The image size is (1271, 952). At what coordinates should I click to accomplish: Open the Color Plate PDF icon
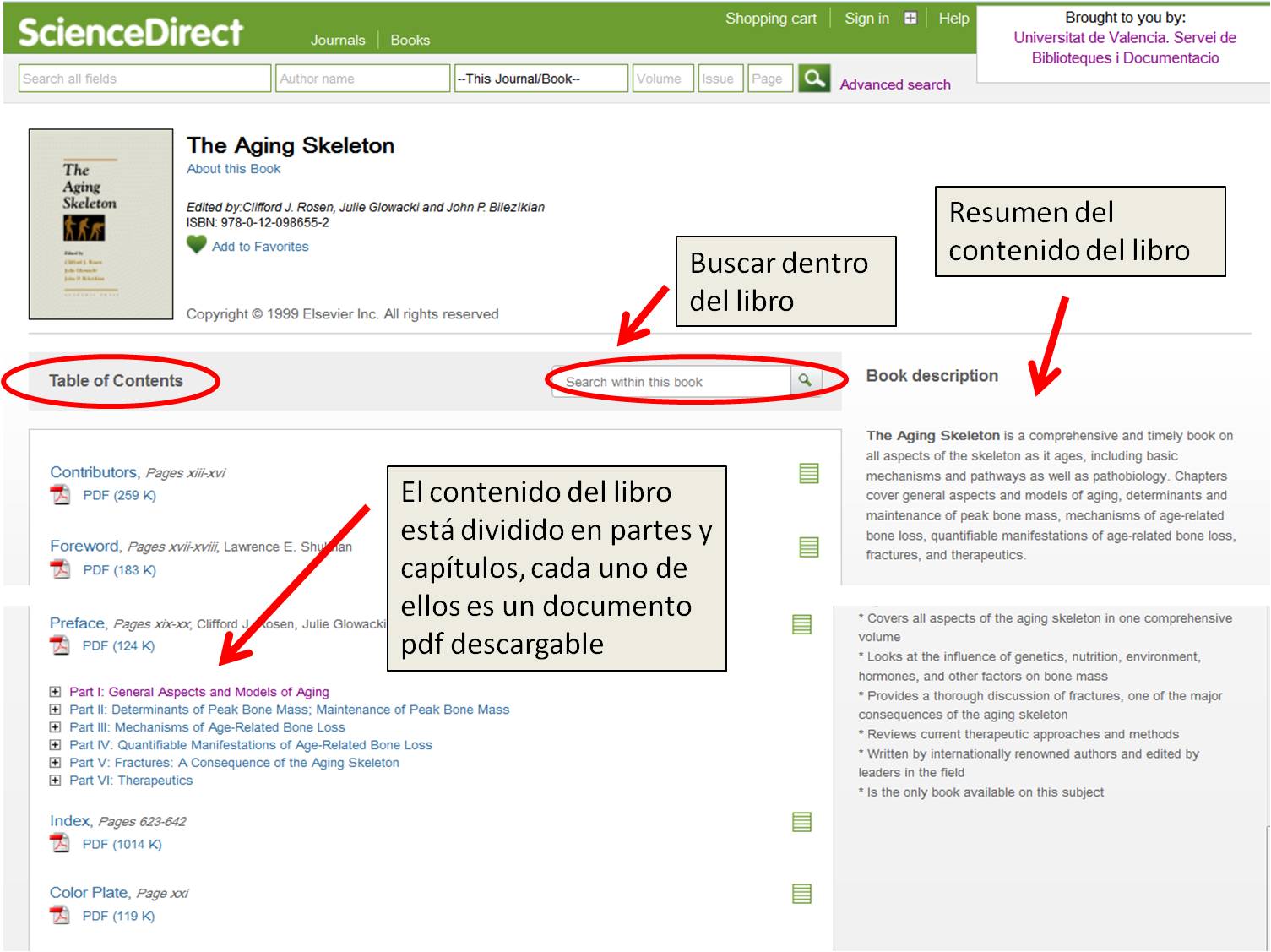pyautogui.click(x=60, y=915)
